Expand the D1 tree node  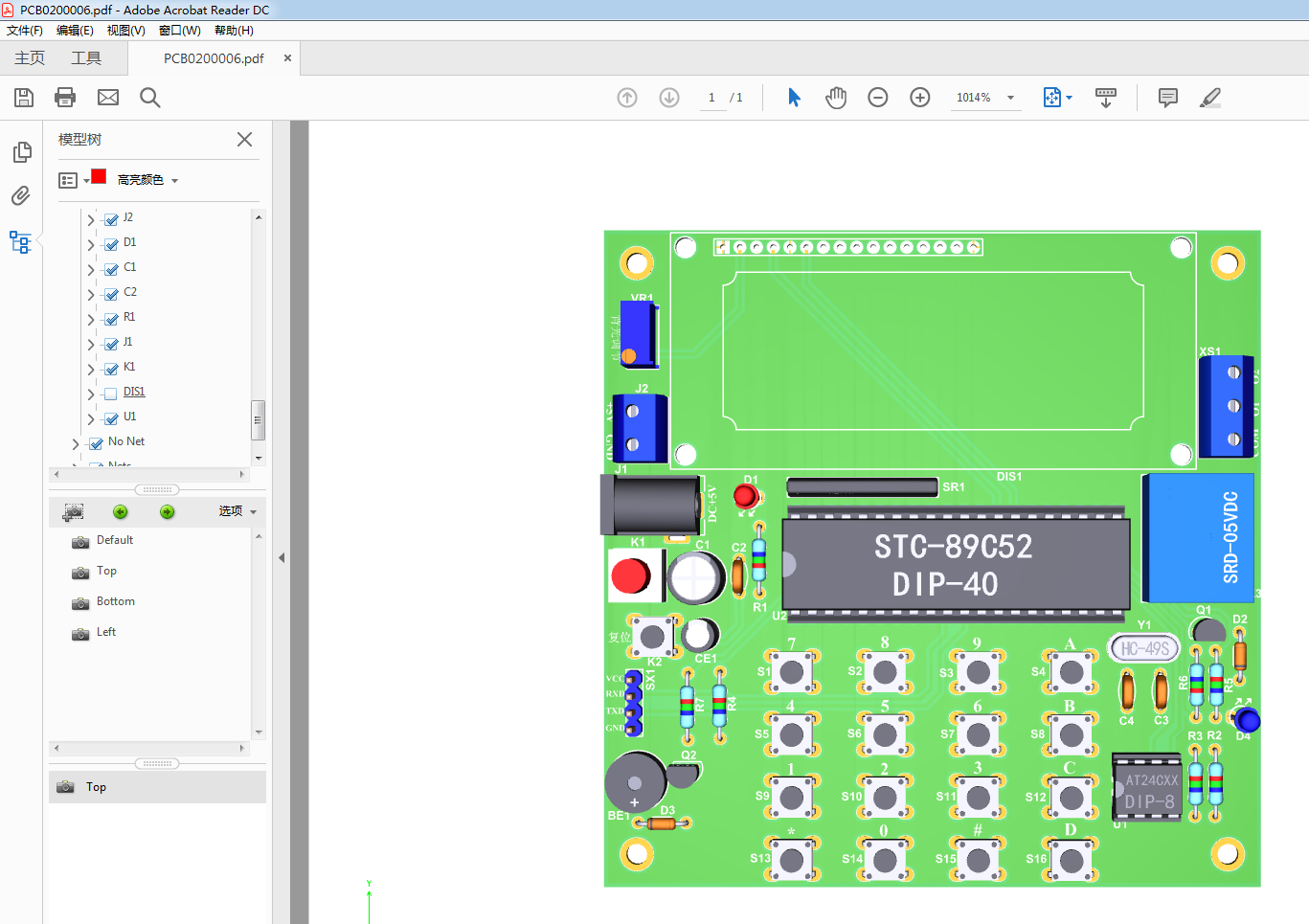(91, 245)
